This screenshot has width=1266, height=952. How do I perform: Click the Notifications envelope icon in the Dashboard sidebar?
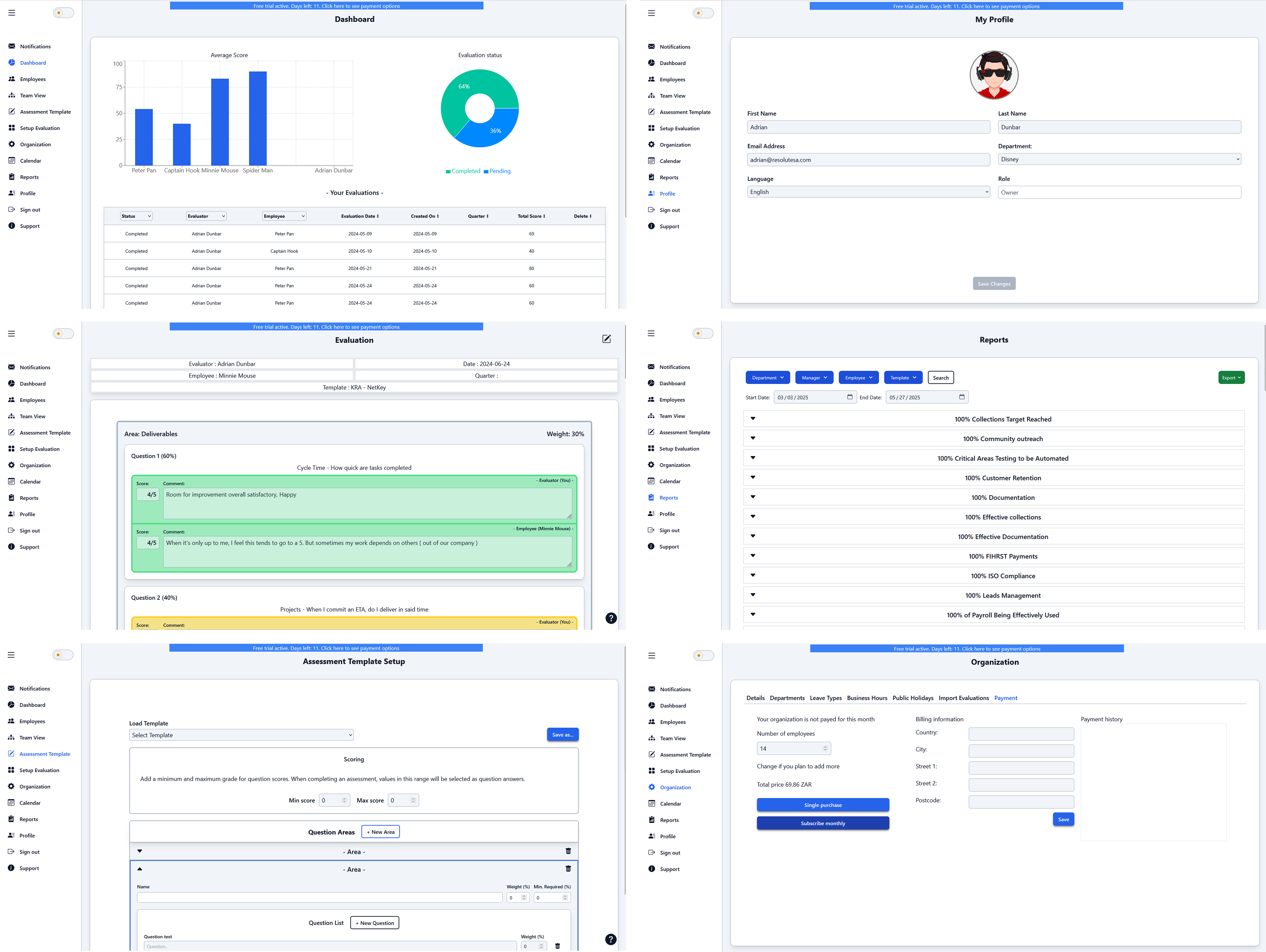11,46
